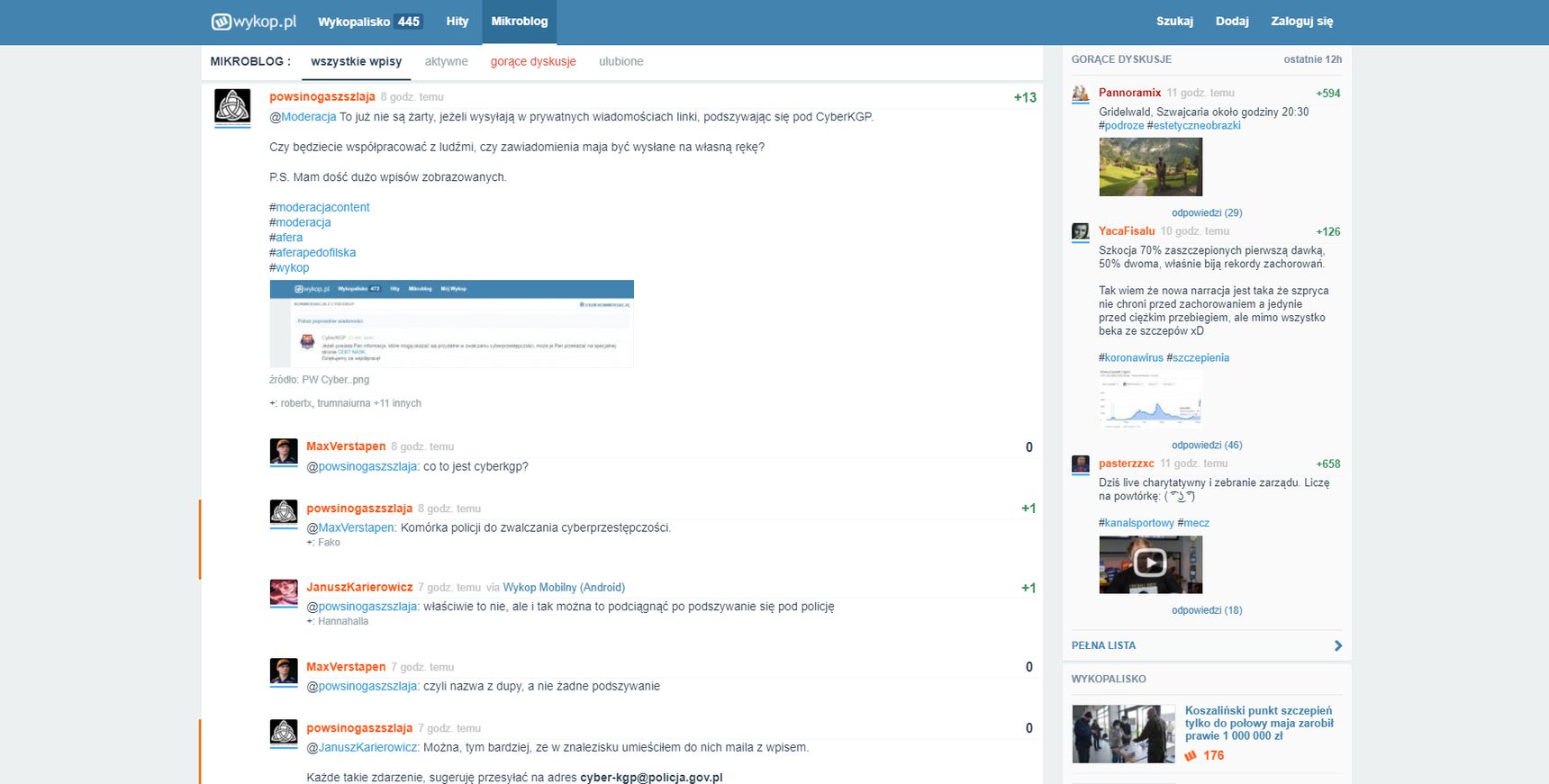Screen dimensions: 1549x784
Task: Open JanuszKarierowicz username link
Action: (359, 588)
